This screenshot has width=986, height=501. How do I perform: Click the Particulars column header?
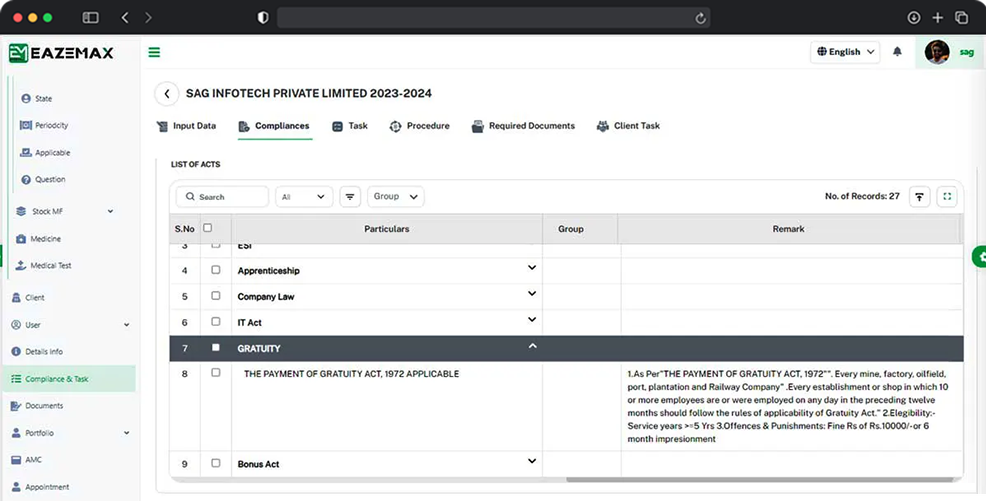pyautogui.click(x=387, y=229)
